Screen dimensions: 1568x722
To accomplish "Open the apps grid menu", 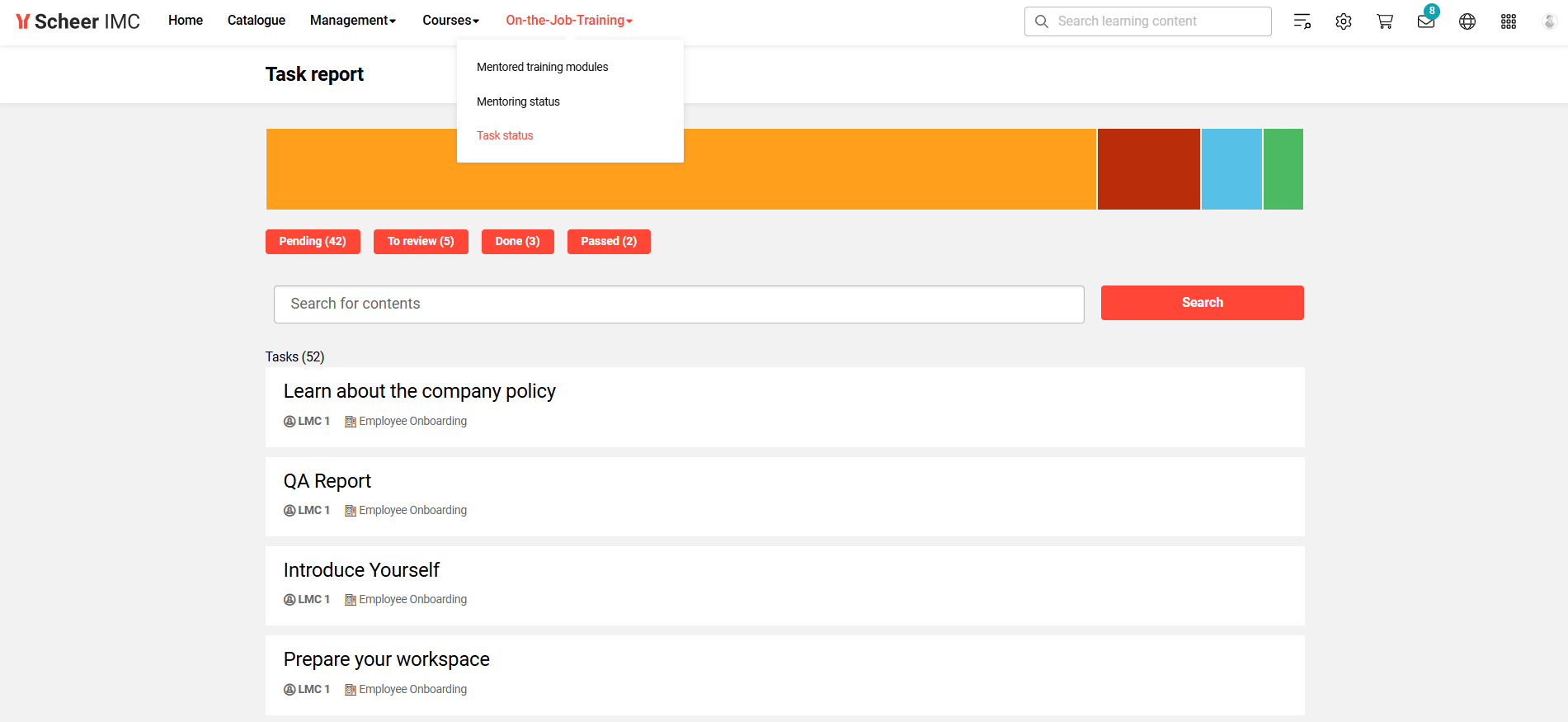I will pos(1508,21).
